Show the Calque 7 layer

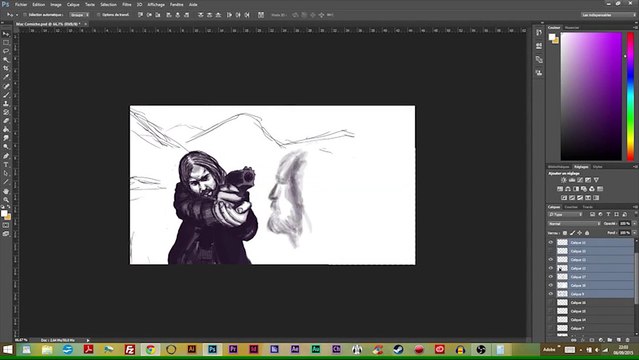551,328
